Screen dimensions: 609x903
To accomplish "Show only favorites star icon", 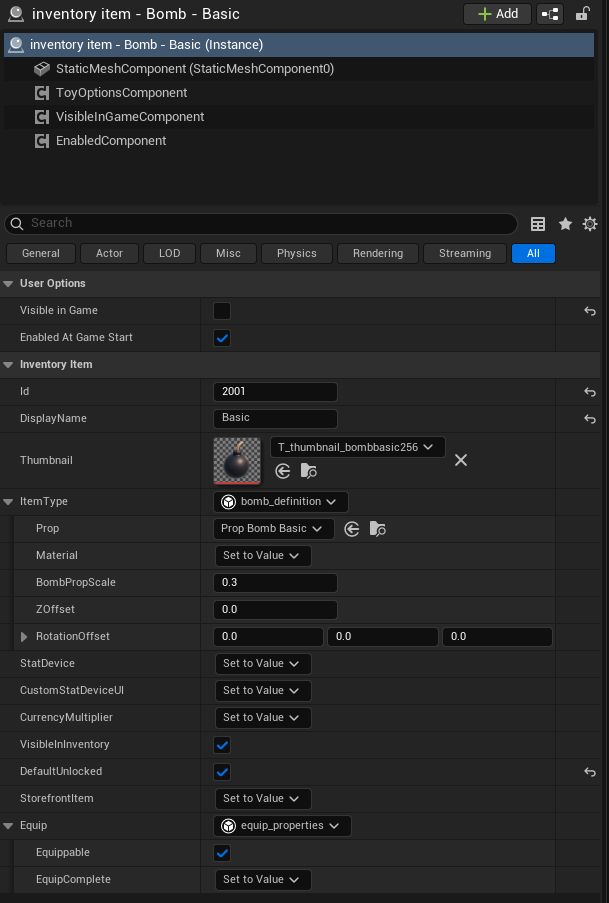I will (565, 224).
